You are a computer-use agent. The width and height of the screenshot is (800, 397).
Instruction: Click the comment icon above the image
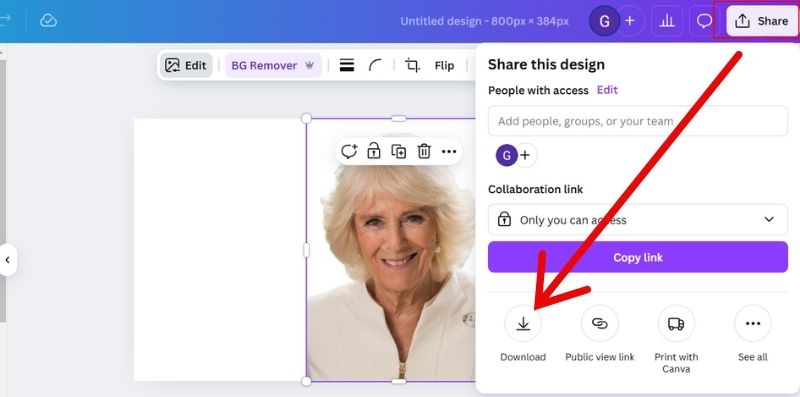tap(349, 152)
